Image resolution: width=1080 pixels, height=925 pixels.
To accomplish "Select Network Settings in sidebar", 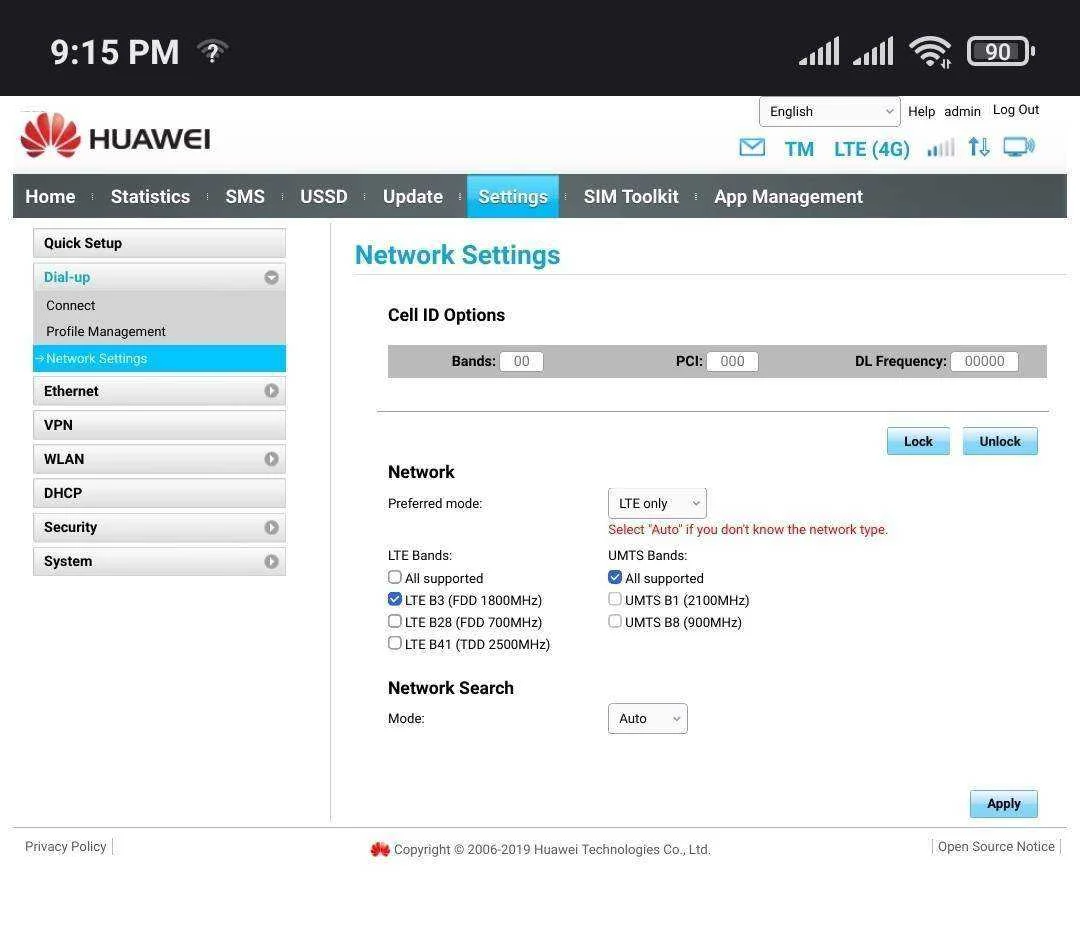I will 159,358.
